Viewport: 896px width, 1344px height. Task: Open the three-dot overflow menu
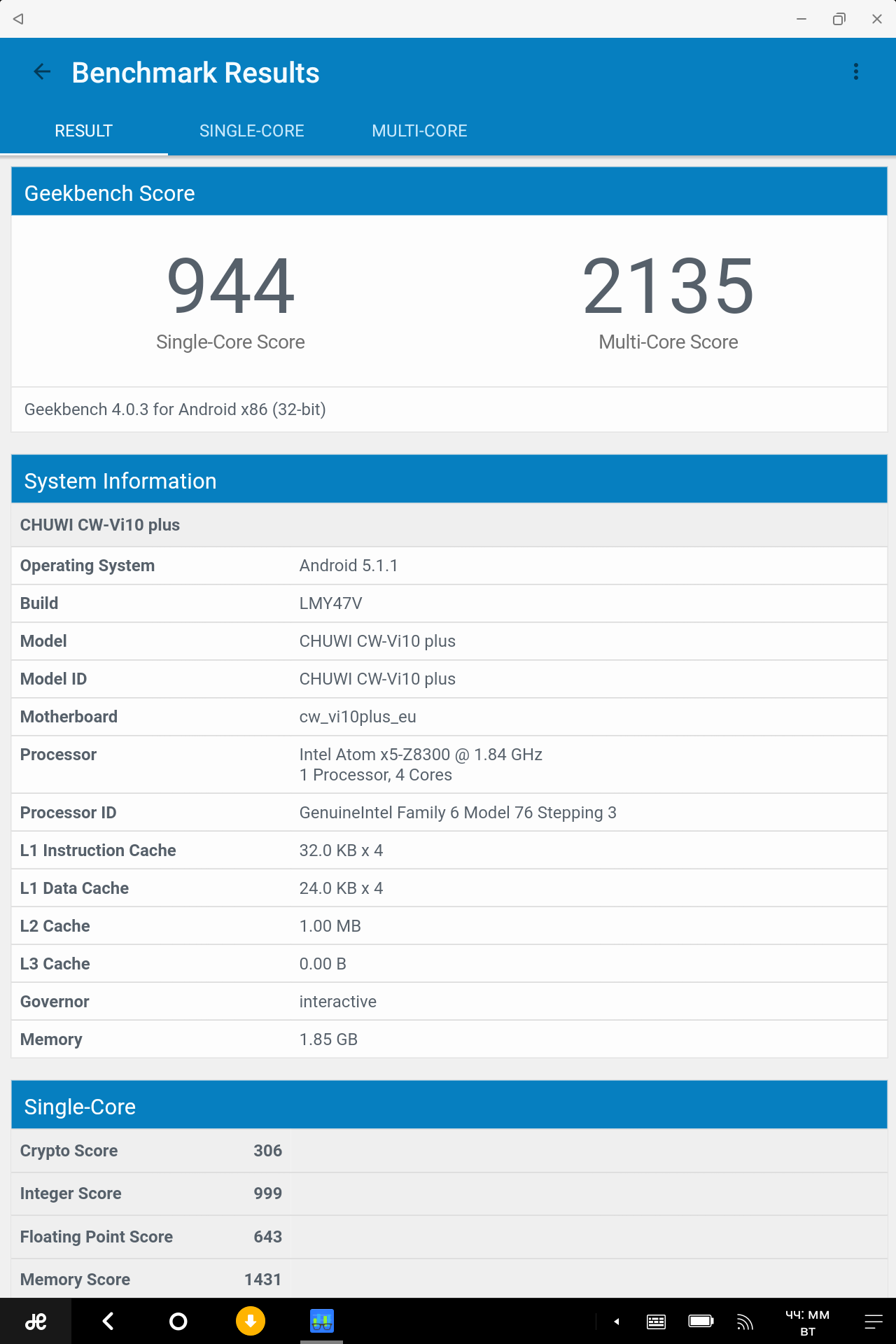[x=855, y=72]
